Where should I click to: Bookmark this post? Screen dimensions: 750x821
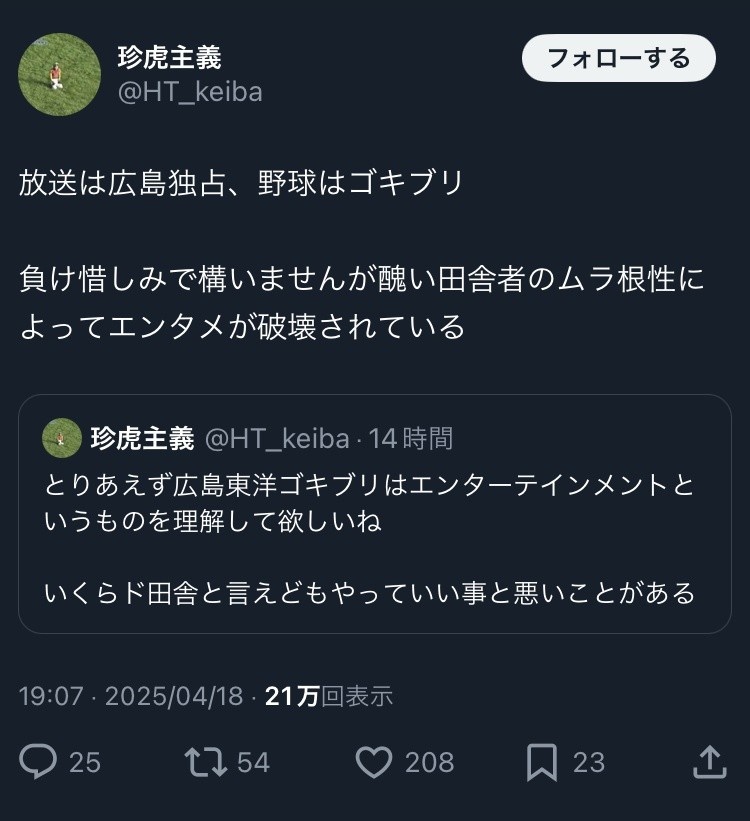(541, 763)
